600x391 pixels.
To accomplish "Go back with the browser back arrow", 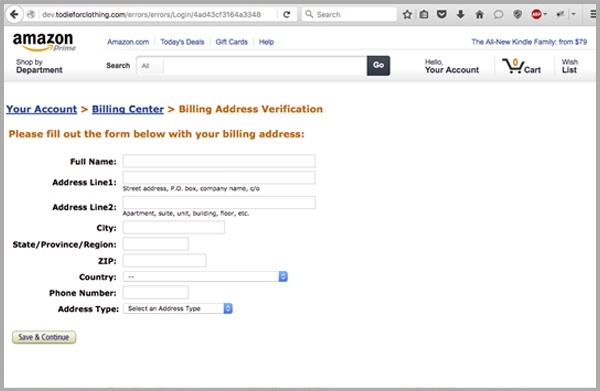I will point(14,15).
